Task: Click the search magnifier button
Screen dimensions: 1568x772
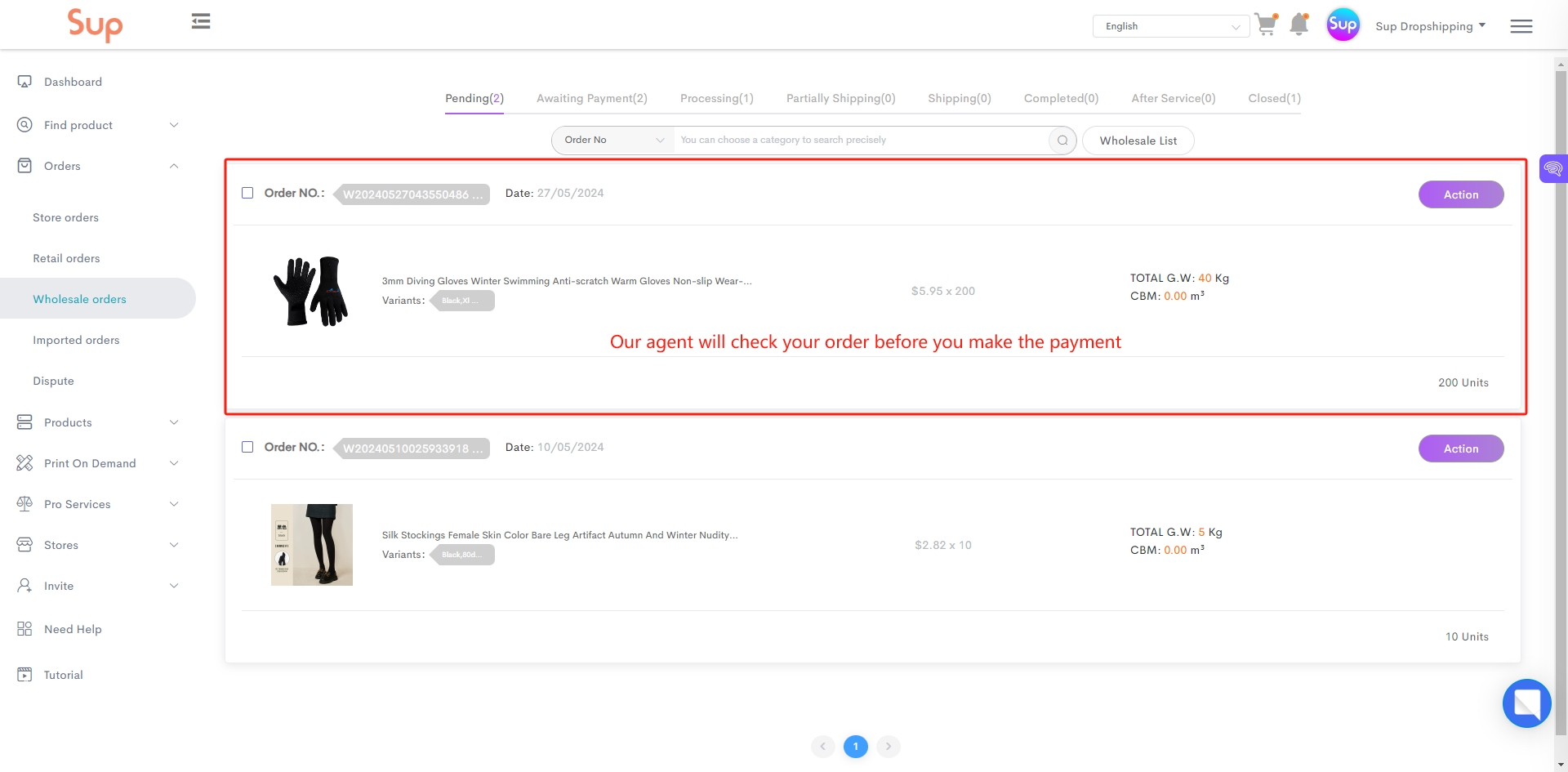Action: point(1062,141)
